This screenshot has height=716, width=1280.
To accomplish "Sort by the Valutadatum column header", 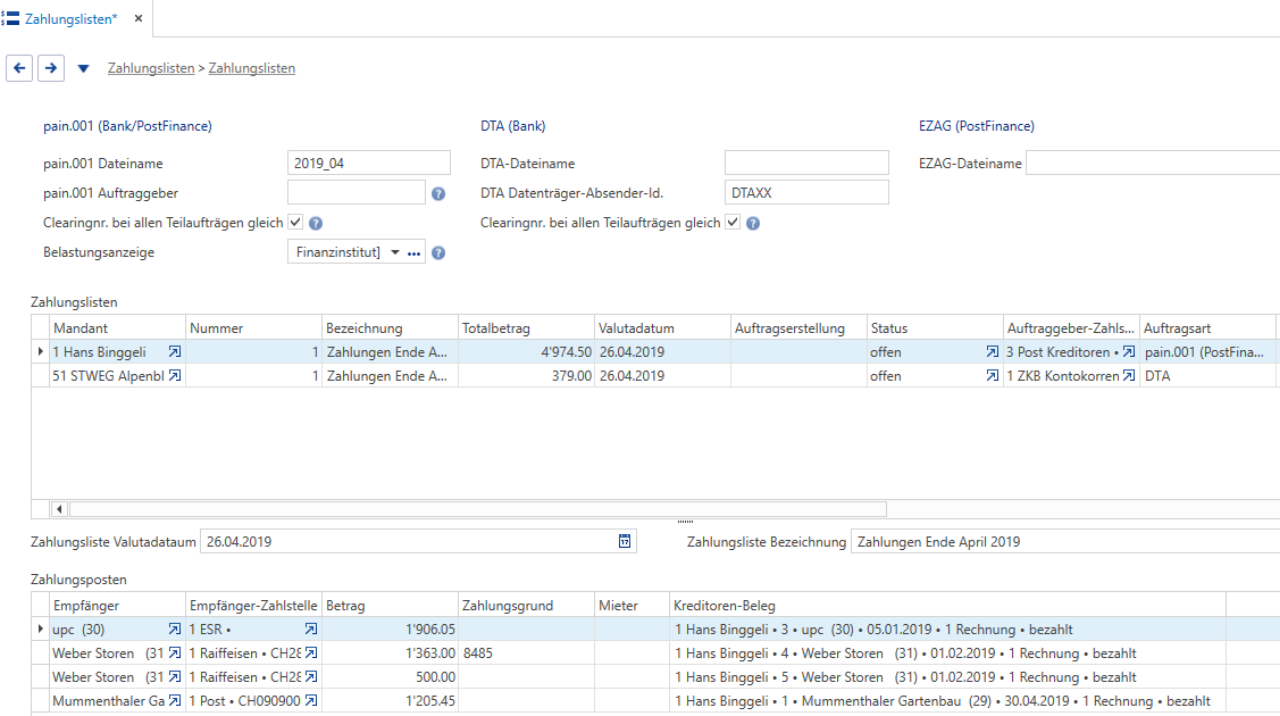I will point(662,328).
